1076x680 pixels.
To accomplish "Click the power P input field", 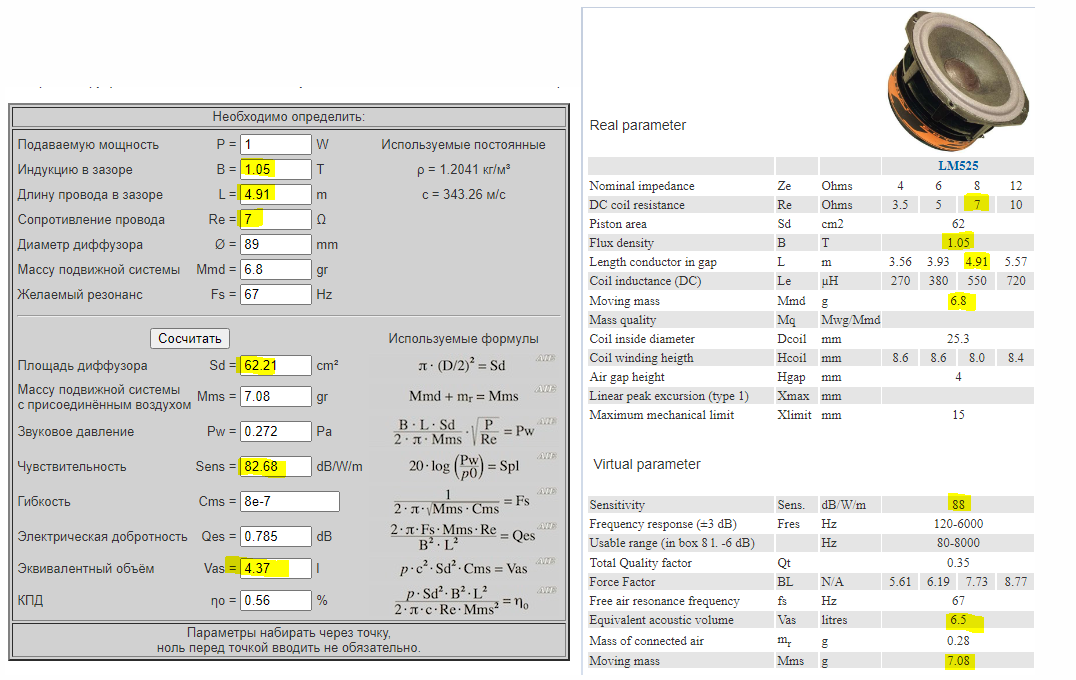I will point(276,144).
